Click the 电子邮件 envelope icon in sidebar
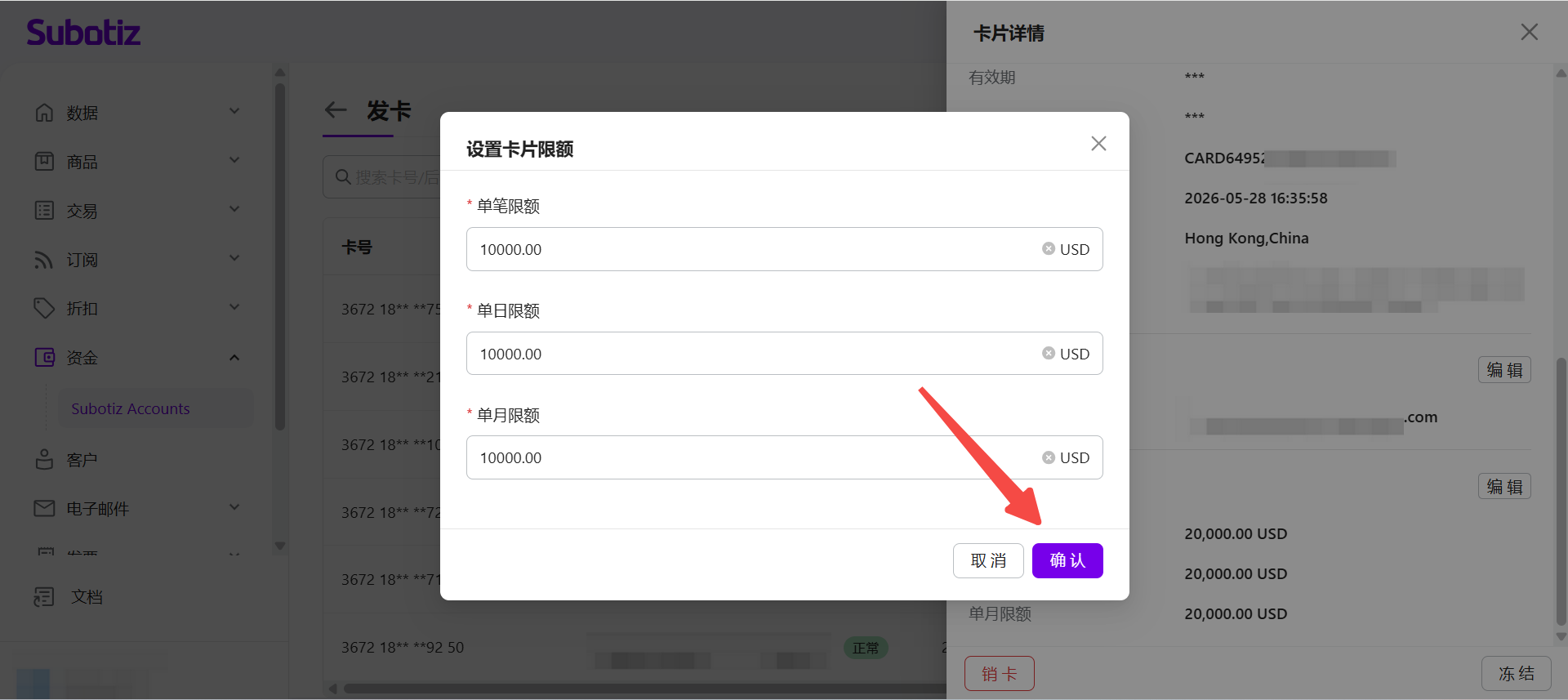Screen dimensions: 1568x700 (44, 509)
